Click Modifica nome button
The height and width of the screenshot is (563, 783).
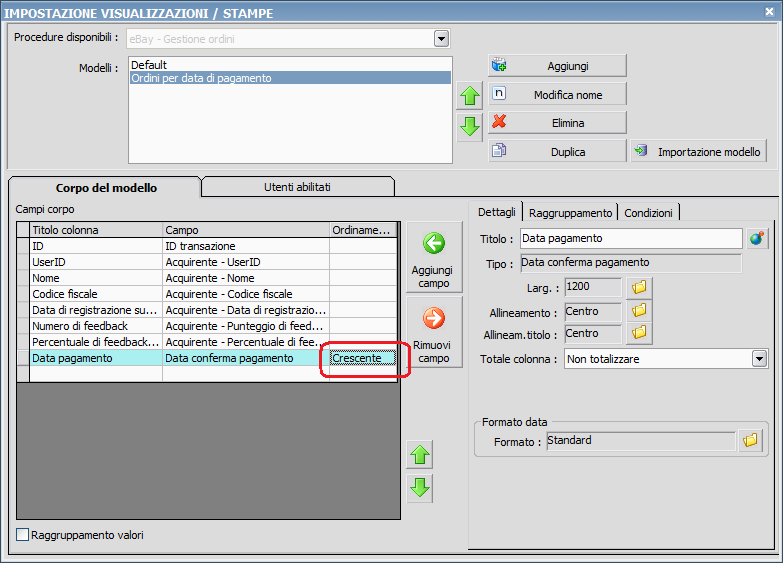click(557, 94)
